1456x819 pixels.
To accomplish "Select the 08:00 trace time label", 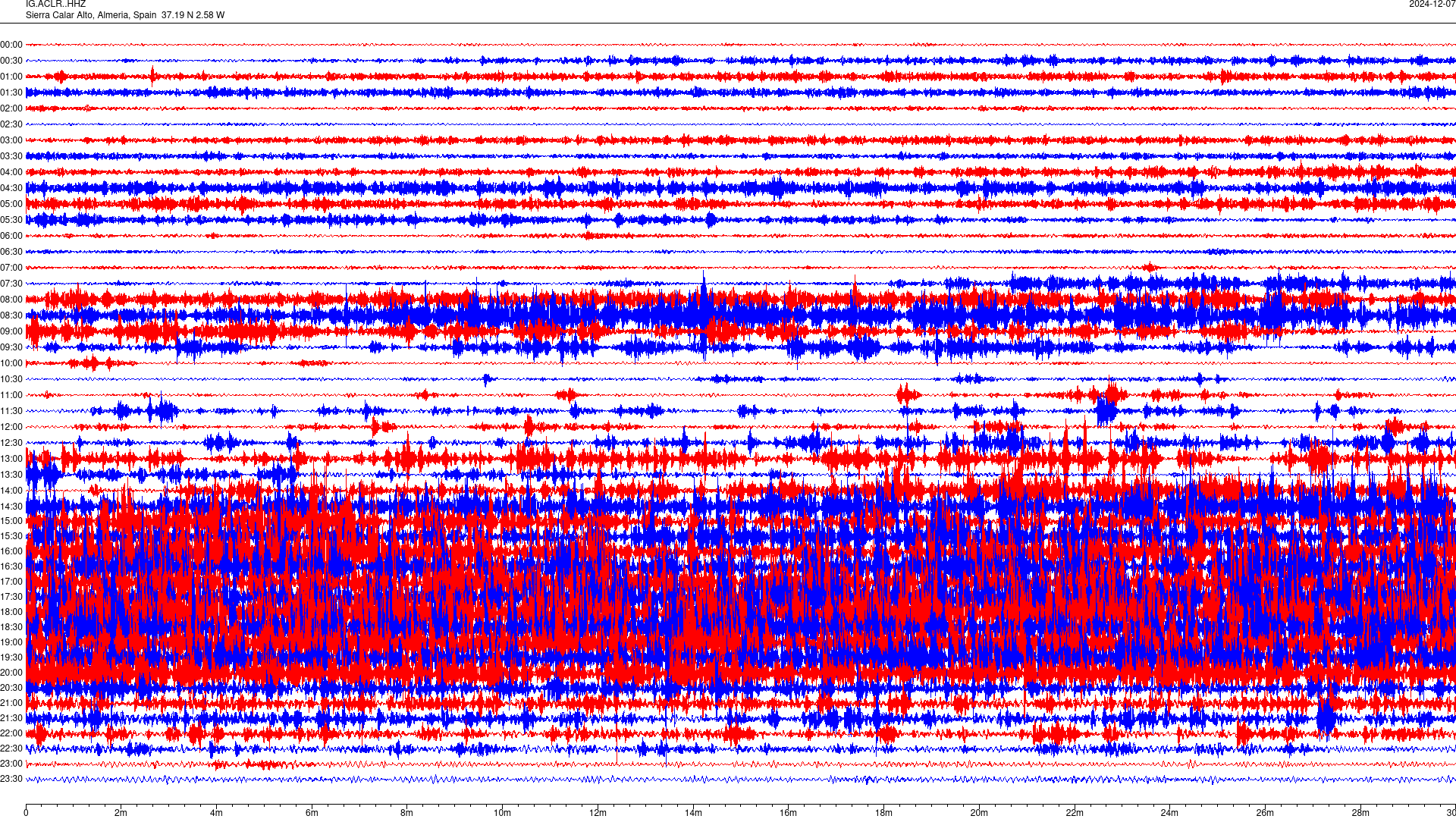I will point(11,300).
